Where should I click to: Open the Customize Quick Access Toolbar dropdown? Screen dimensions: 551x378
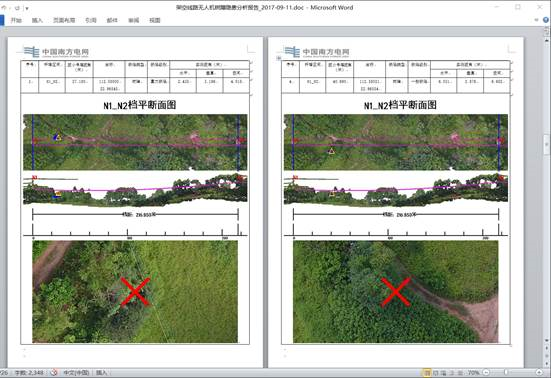[x=27, y=8]
